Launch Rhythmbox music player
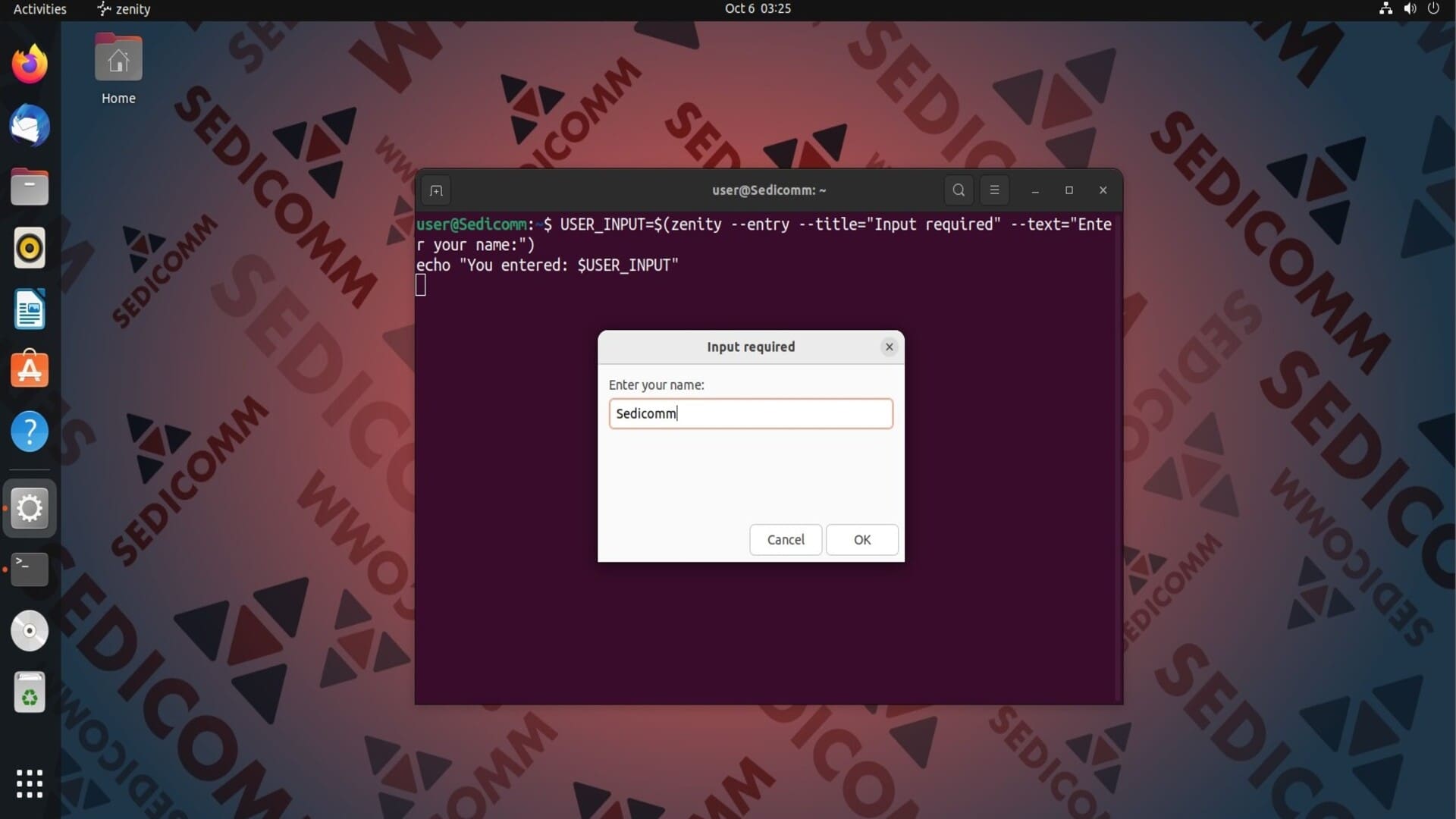 click(x=30, y=248)
